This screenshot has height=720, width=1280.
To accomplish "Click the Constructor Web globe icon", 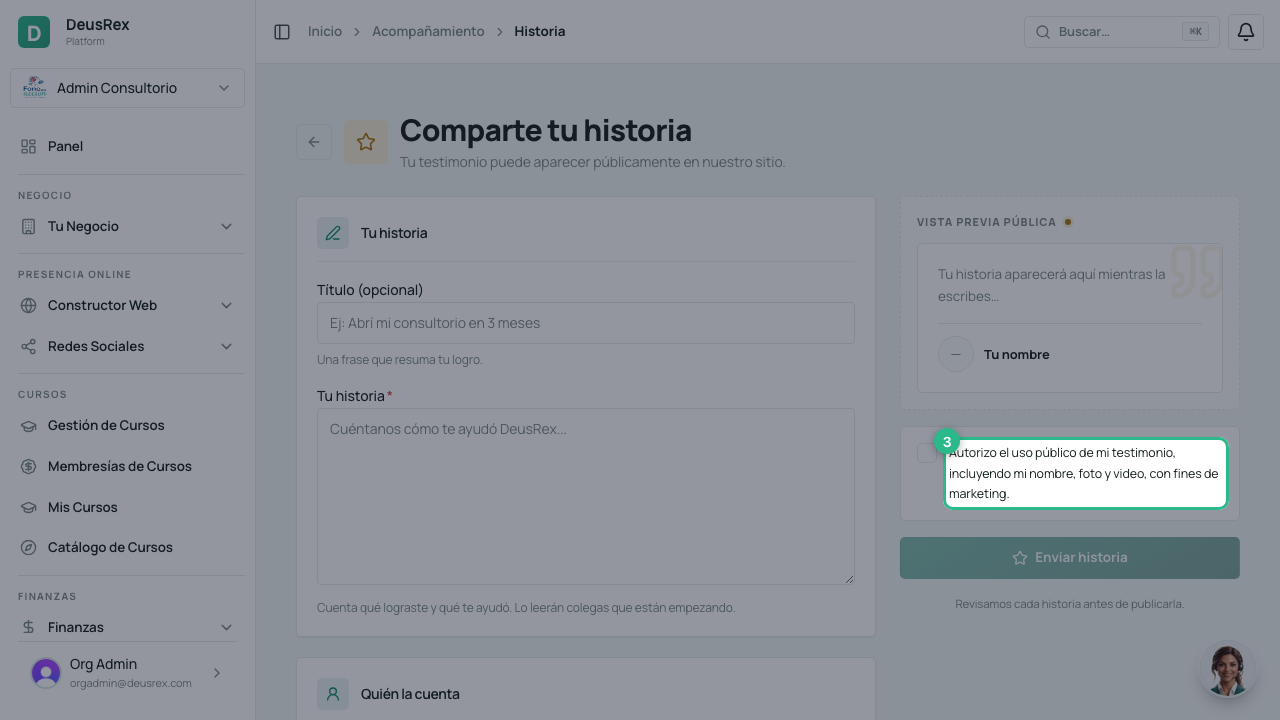I will point(28,305).
